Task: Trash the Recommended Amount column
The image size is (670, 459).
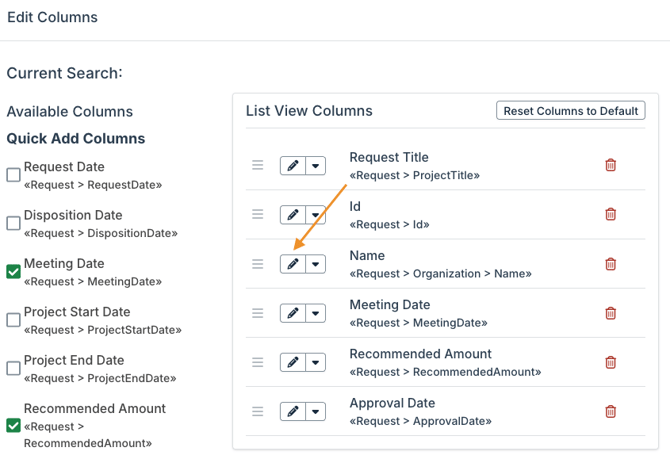Action: [611, 362]
